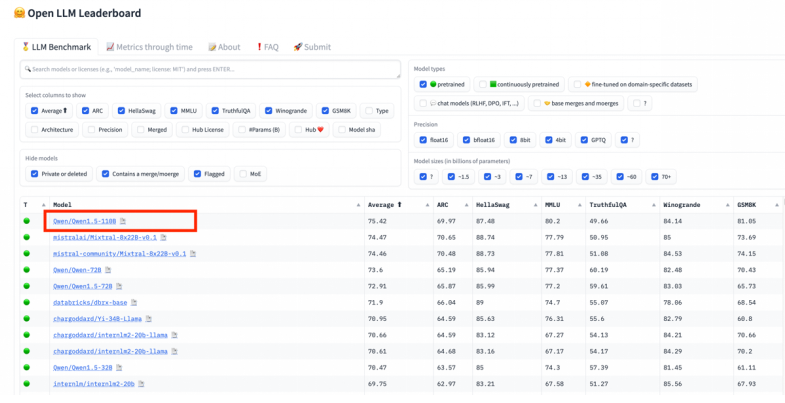
Task: Enable the MoE checkbox
Action: pos(243,174)
